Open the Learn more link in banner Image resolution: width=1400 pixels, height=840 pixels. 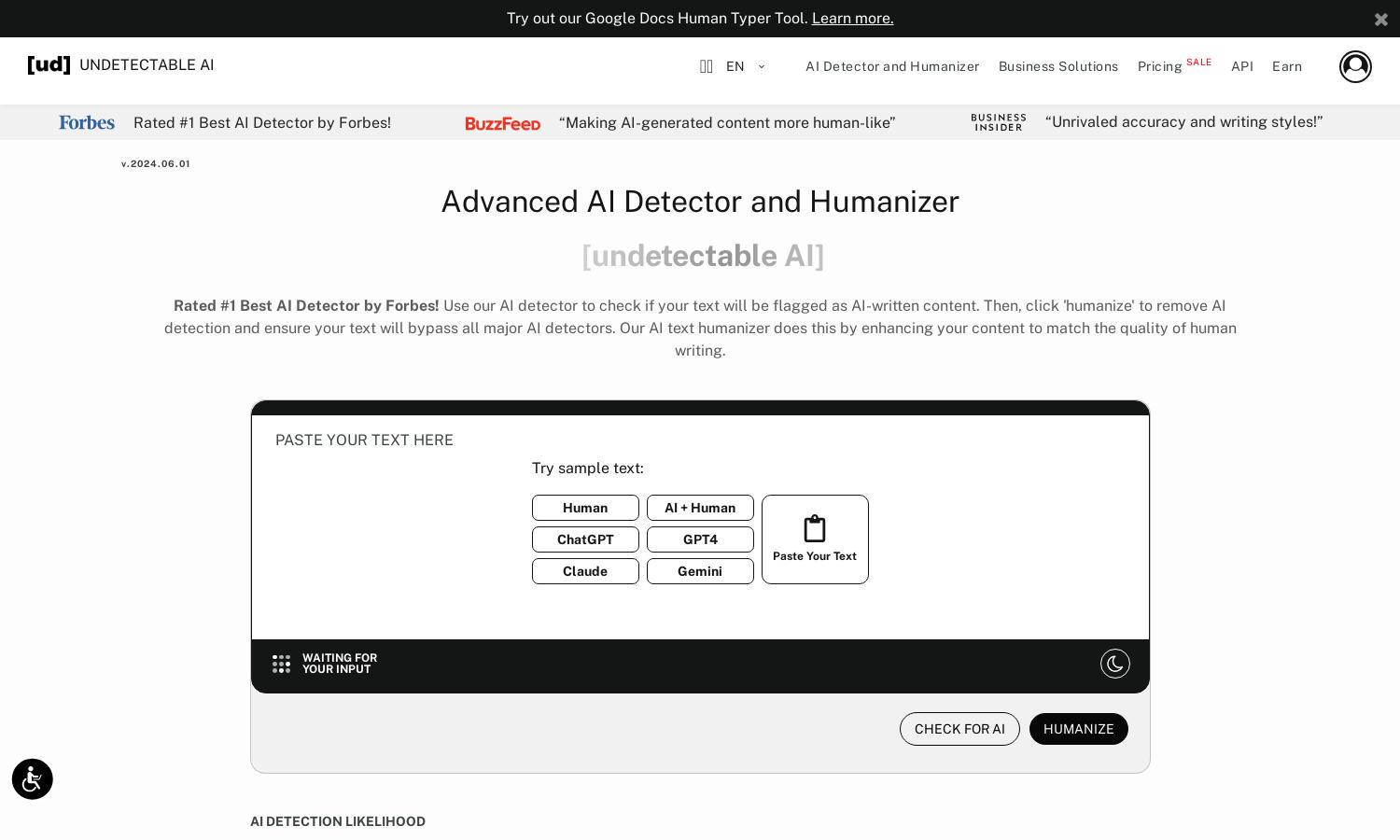pyautogui.click(x=852, y=19)
